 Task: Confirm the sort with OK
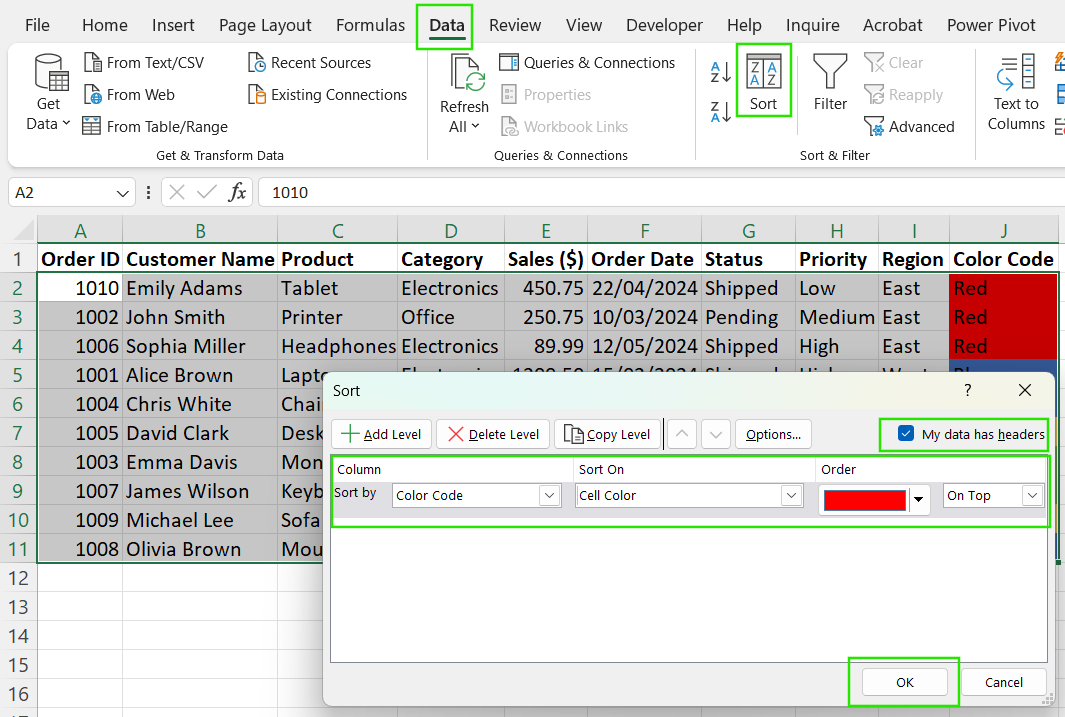905,682
